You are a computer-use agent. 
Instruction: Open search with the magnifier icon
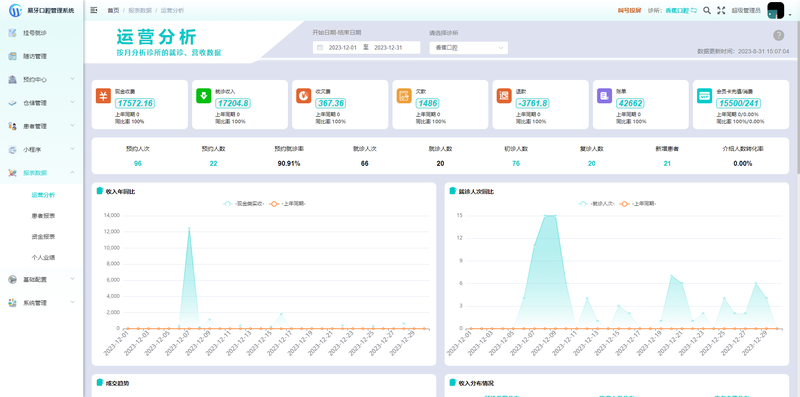coord(707,10)
